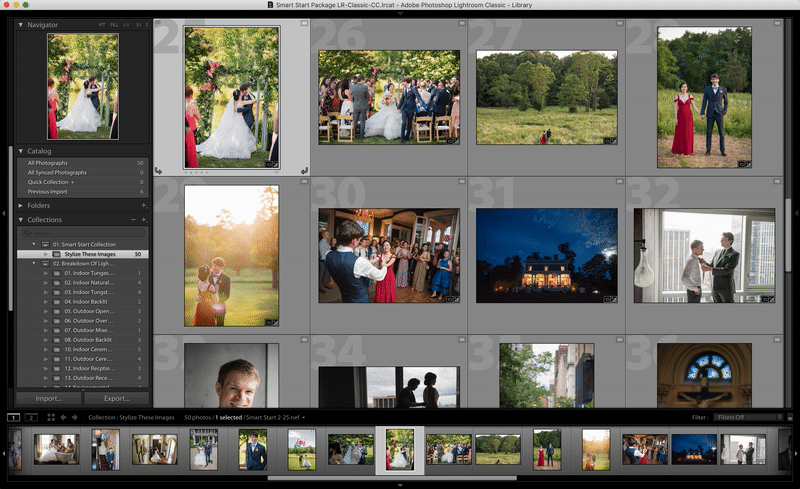
Task: Expand the 01. Indoor Tungsten collection set
Action: [45, 273]
